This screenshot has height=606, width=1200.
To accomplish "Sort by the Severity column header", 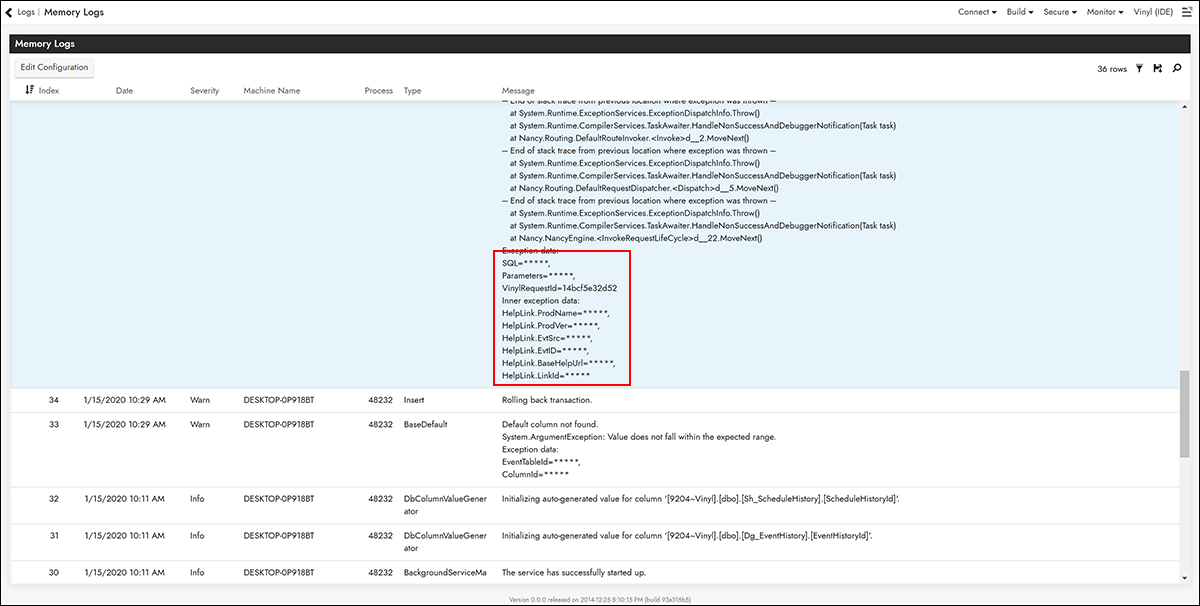I will (204, 91).
